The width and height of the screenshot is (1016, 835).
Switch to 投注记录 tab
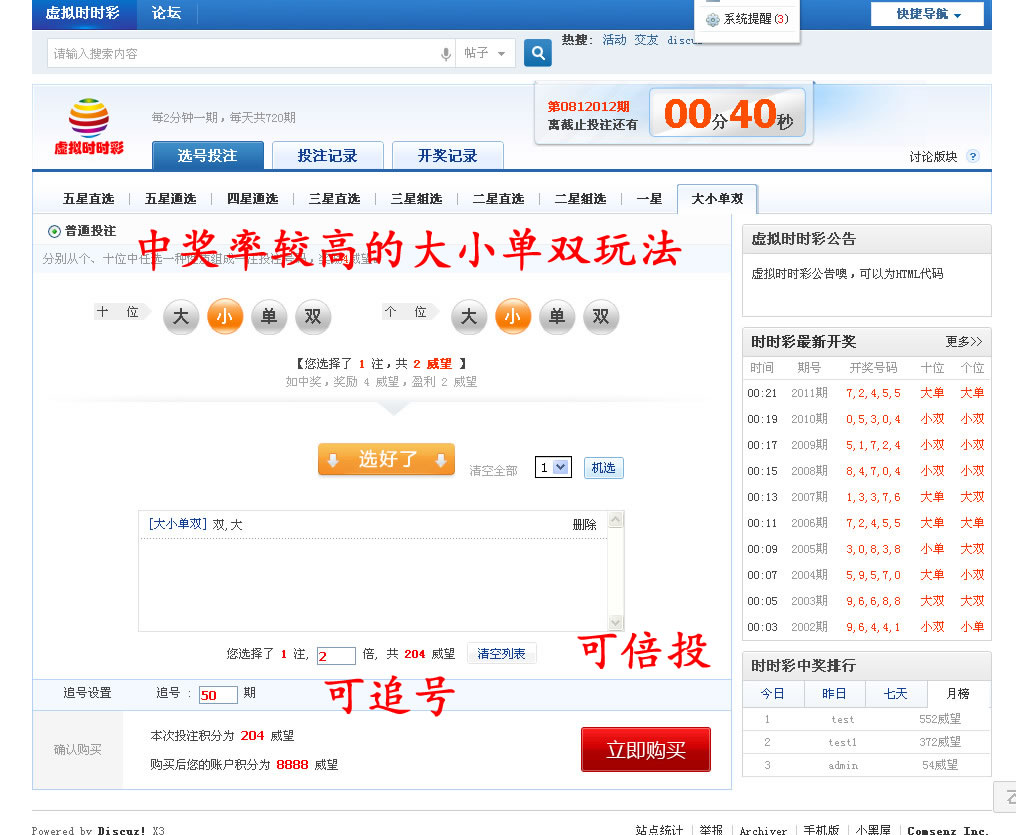pyautogui.click(x=327, y=155)
